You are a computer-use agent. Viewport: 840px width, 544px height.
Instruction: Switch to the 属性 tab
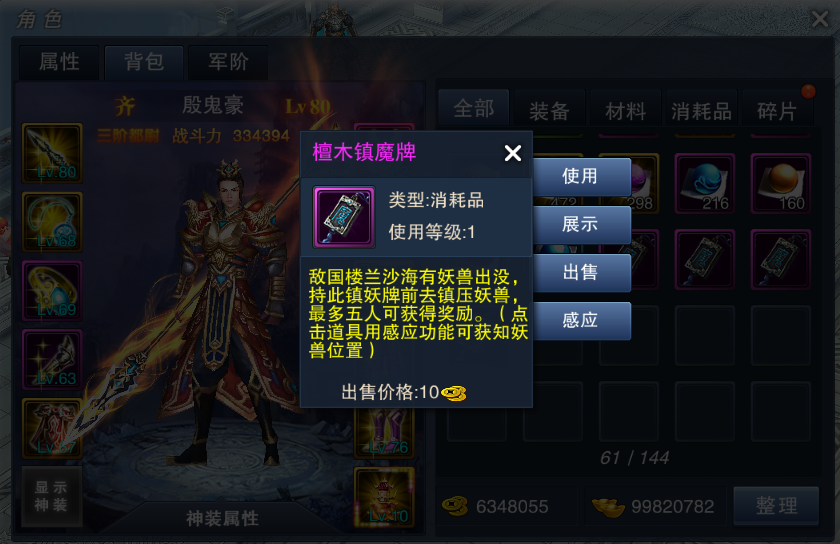click(59, 62)
